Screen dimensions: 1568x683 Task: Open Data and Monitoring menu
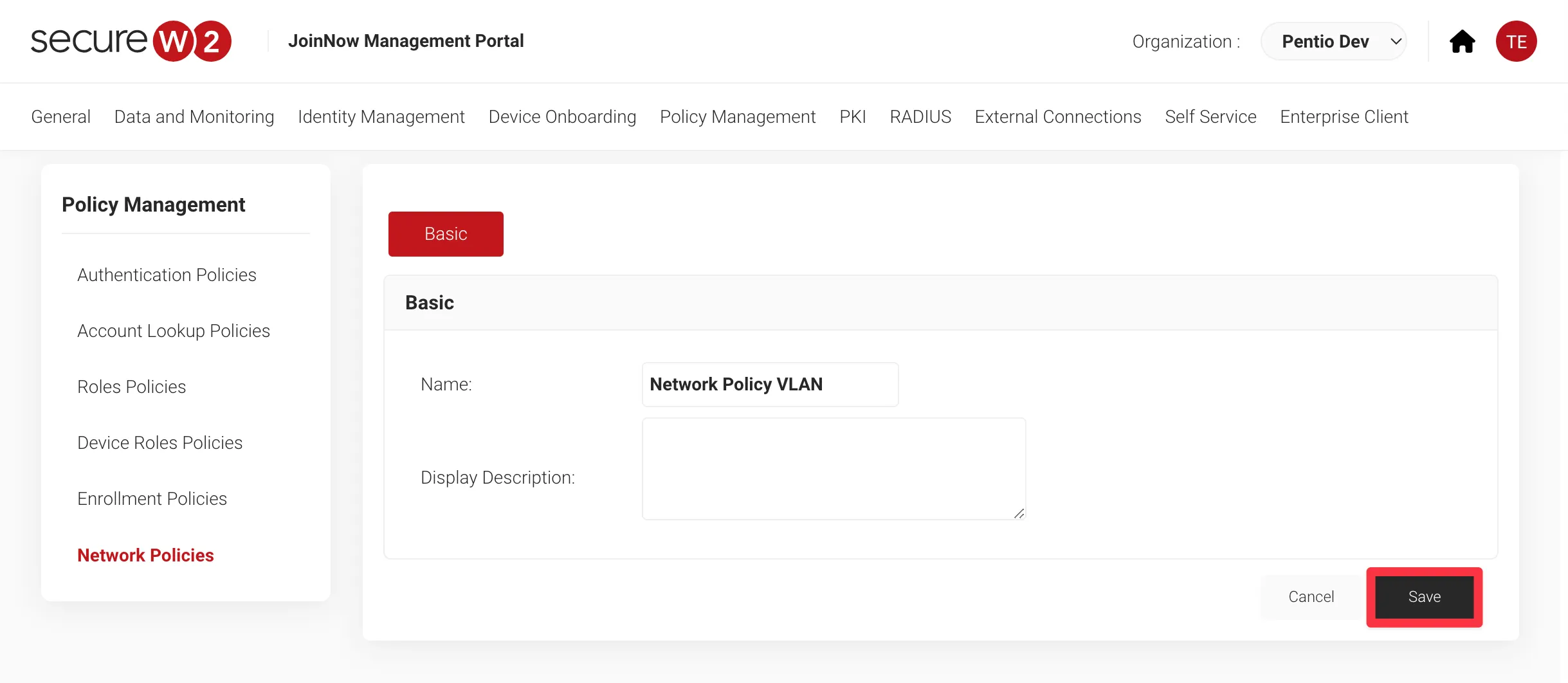point(194,116)
